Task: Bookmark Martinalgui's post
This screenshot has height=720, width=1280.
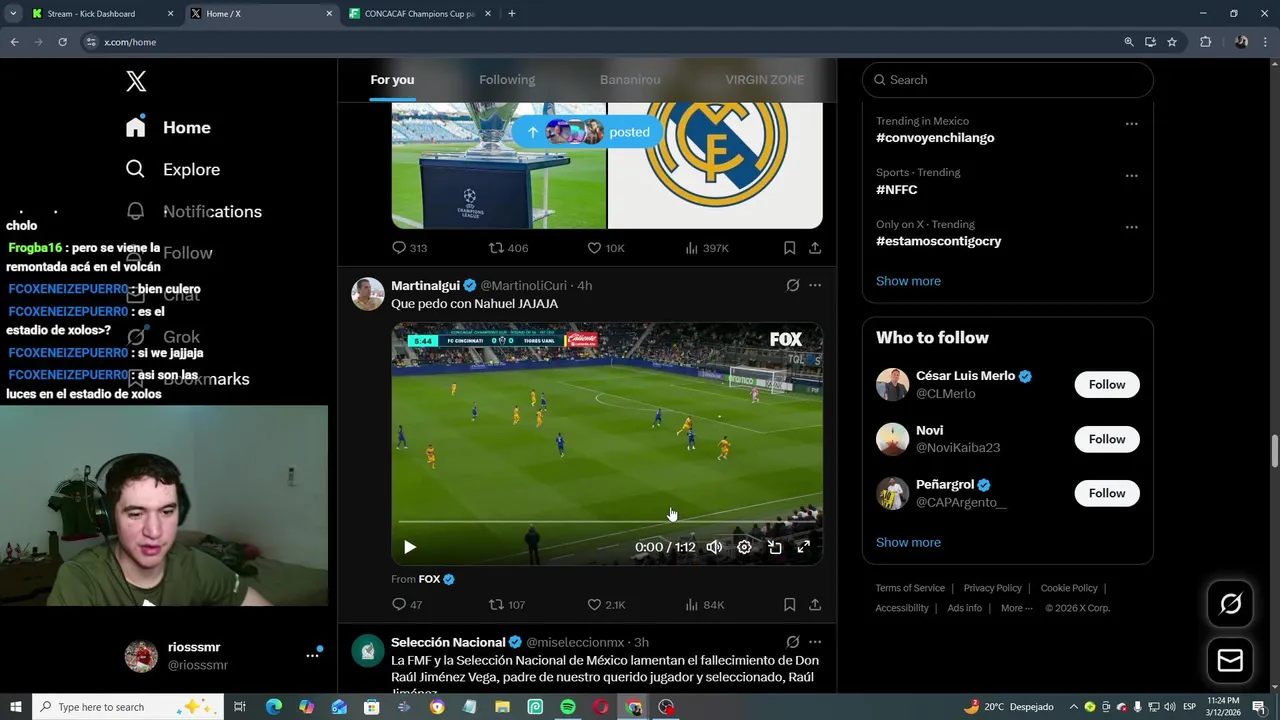Action: click(x=789, y=605)
